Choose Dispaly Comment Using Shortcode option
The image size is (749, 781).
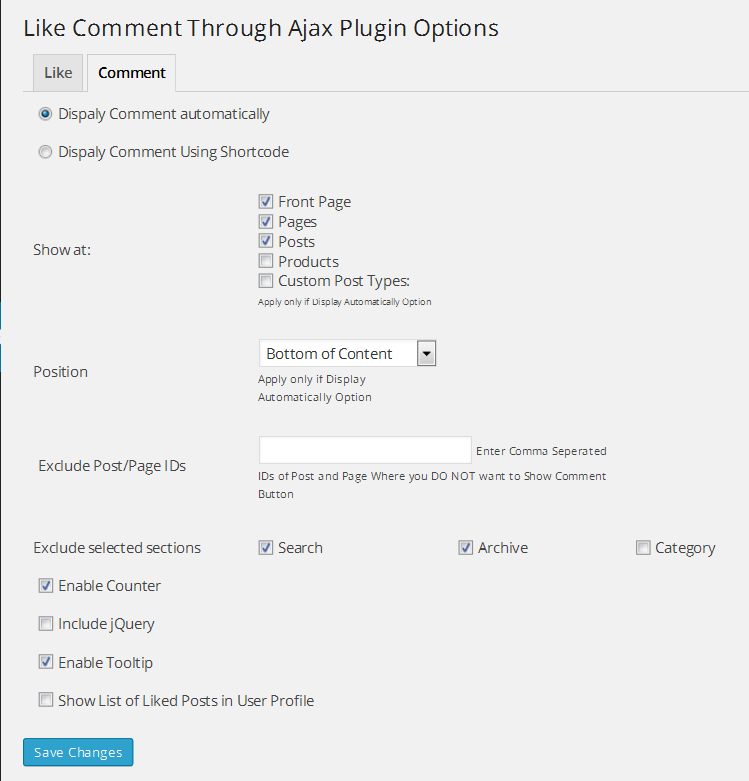point(45,153)
